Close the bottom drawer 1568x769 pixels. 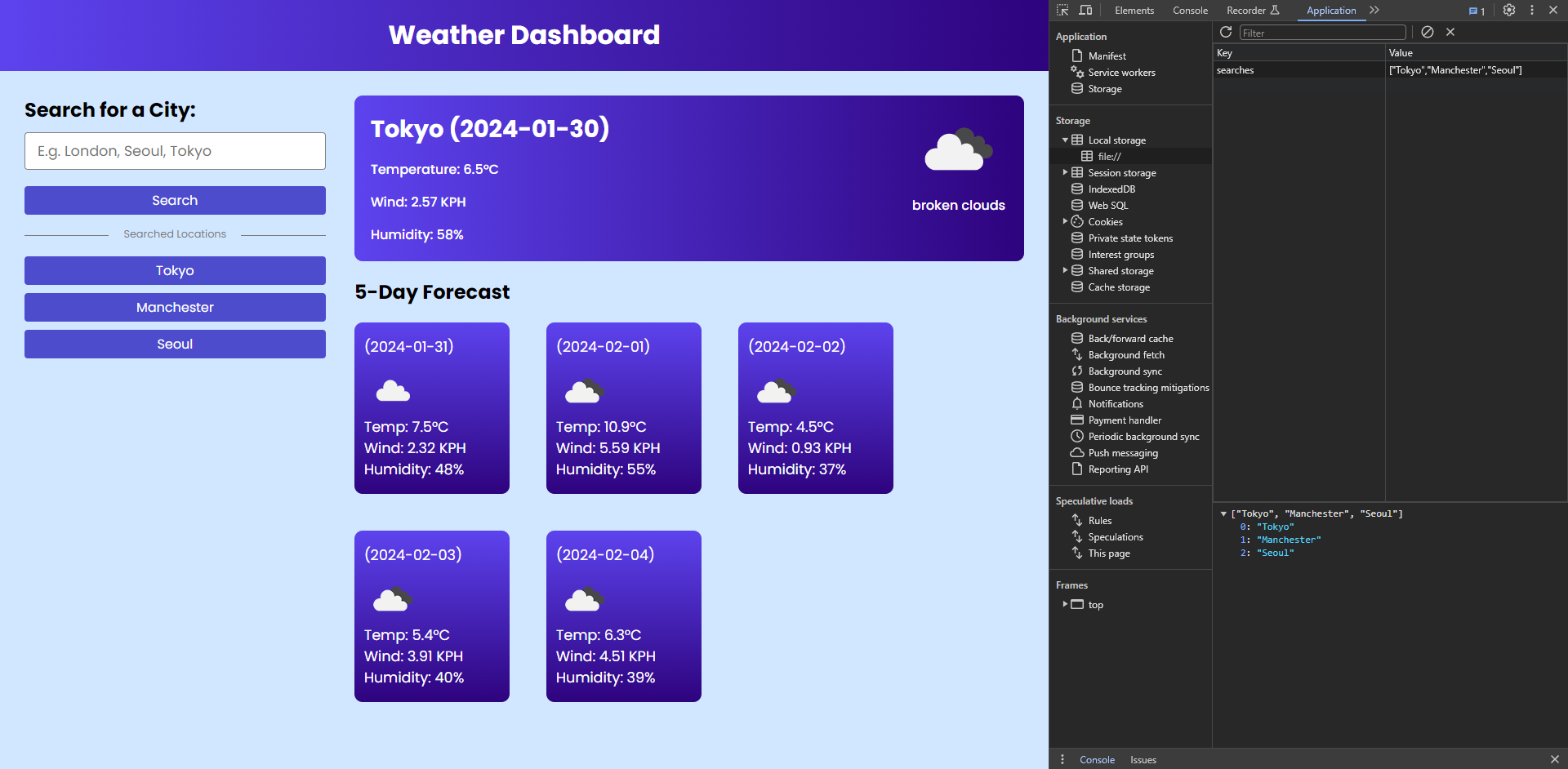1555,759
